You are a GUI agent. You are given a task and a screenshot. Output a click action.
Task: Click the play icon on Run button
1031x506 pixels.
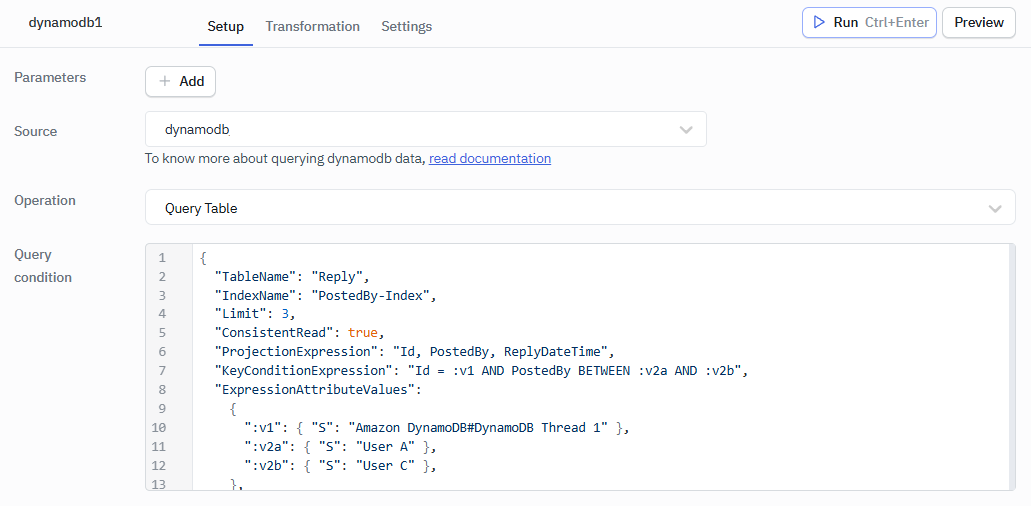pyautogui.click(x=819, y=22)
